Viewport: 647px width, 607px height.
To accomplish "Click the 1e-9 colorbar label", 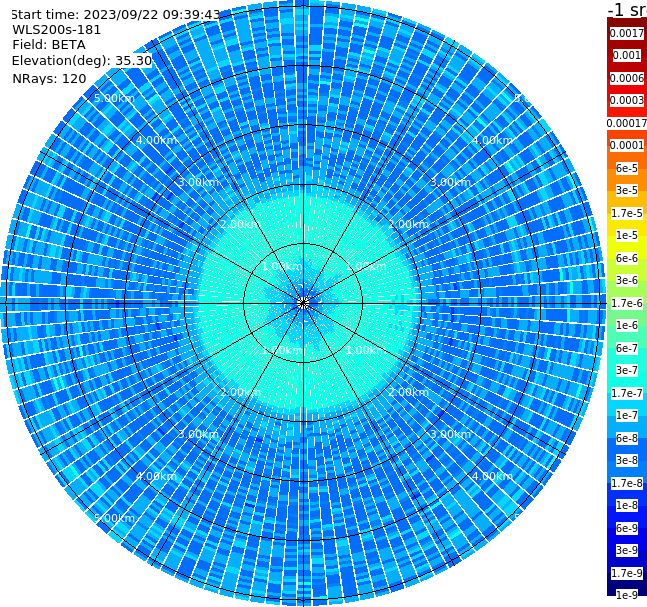I will pyautogui.click(x=627, y=595).
